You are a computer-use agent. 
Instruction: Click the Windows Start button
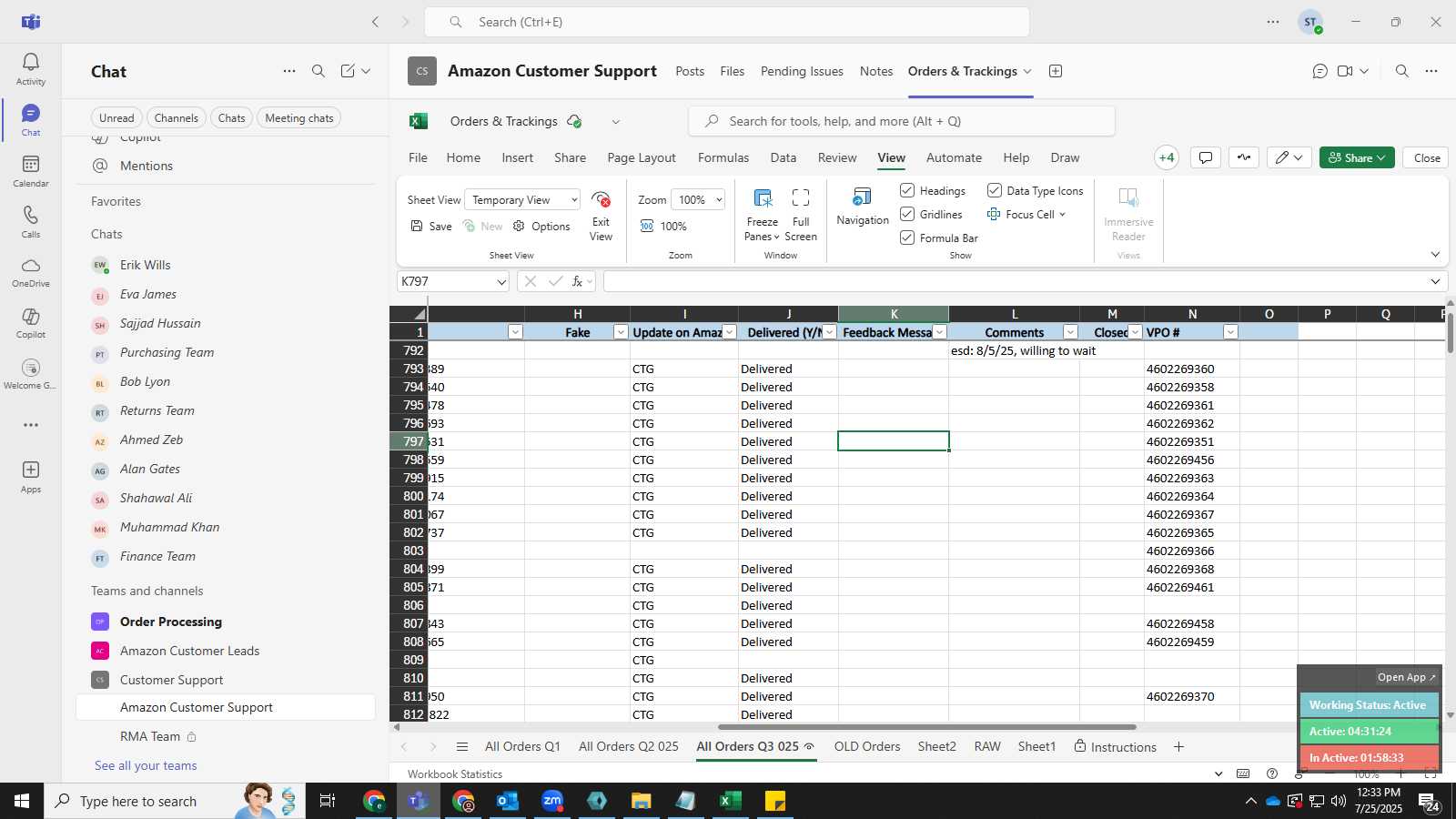[22, 801]
